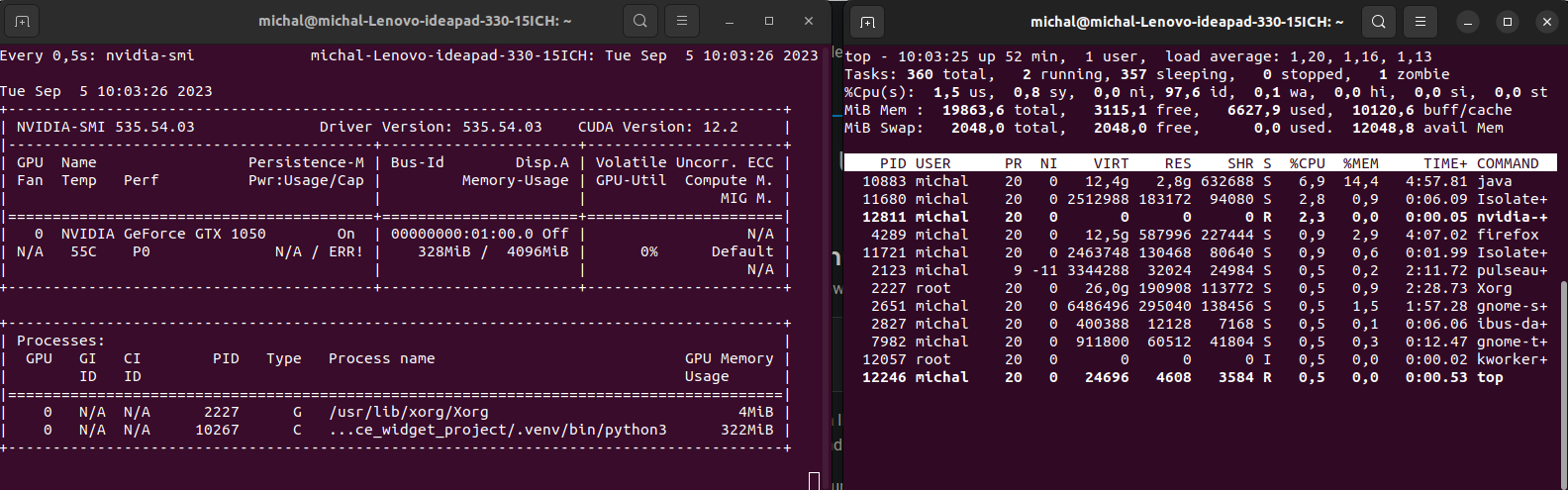Click the right terminal title text
1568x490 pixels.
pyautogui.click(x=1187, y=22)
